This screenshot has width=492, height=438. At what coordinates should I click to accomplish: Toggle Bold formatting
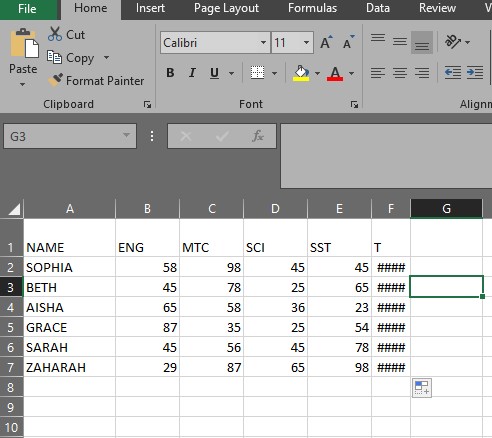(170, 73)
